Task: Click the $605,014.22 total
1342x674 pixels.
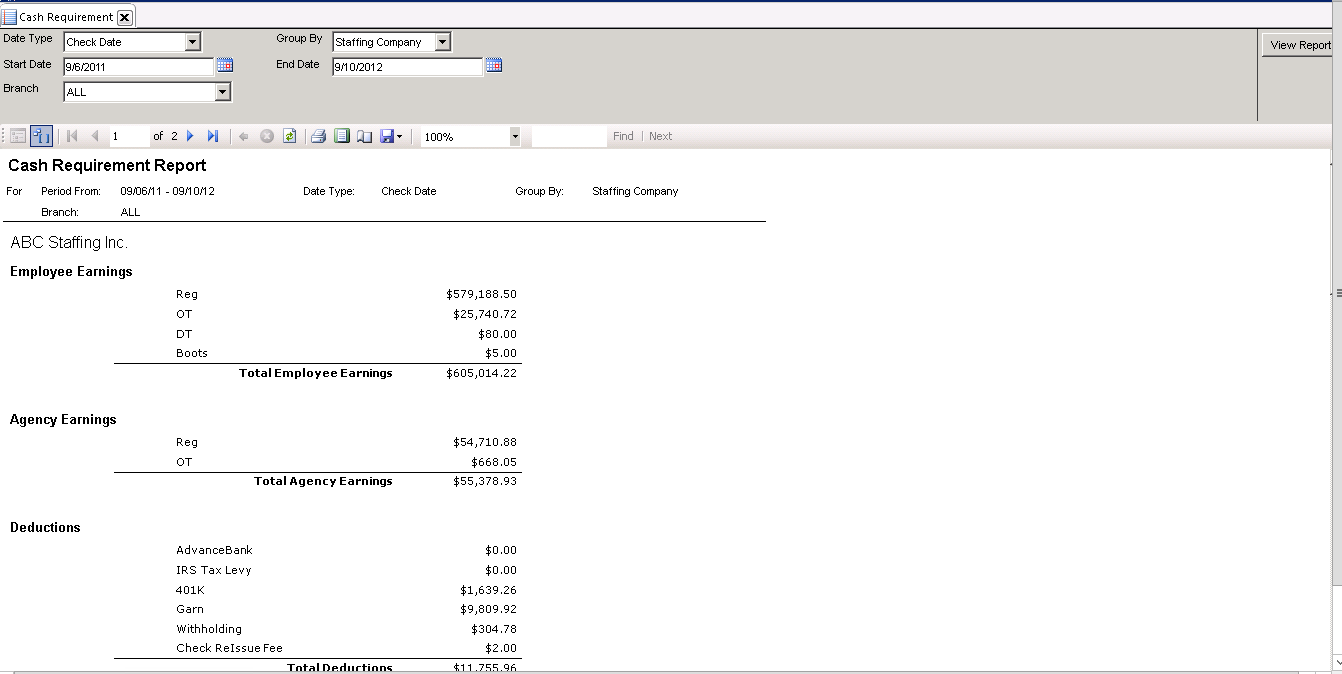Action: tap(481, 373)
